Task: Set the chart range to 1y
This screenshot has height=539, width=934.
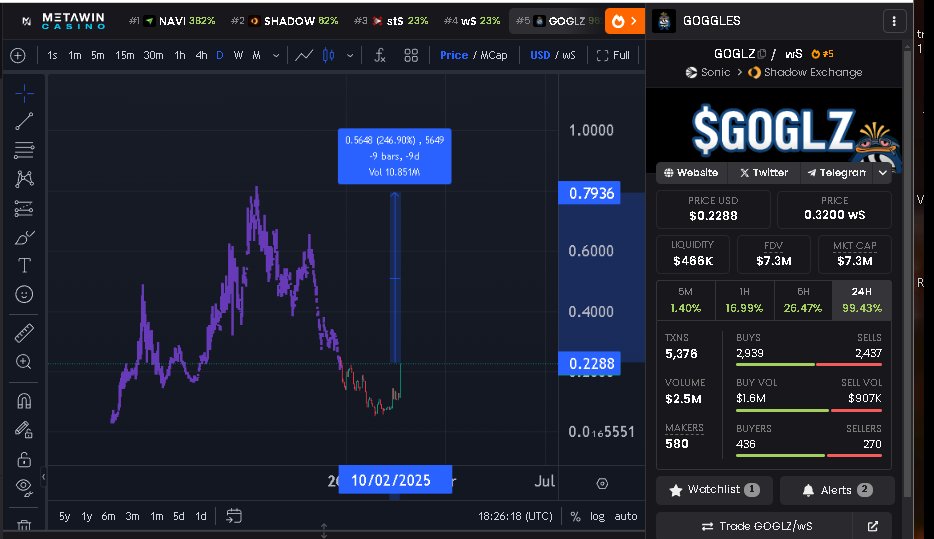Action: pyautogui.click(x=86, y=516)
